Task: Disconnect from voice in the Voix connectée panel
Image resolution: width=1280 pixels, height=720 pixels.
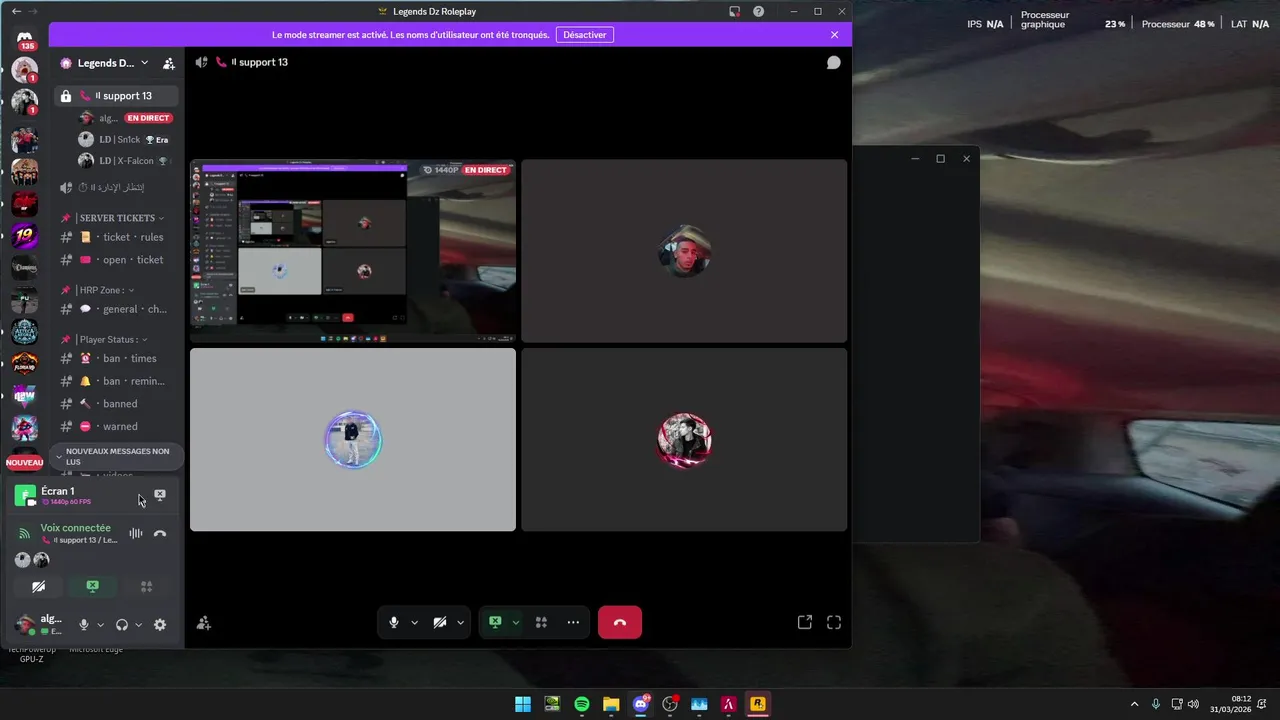Action: 160,534
